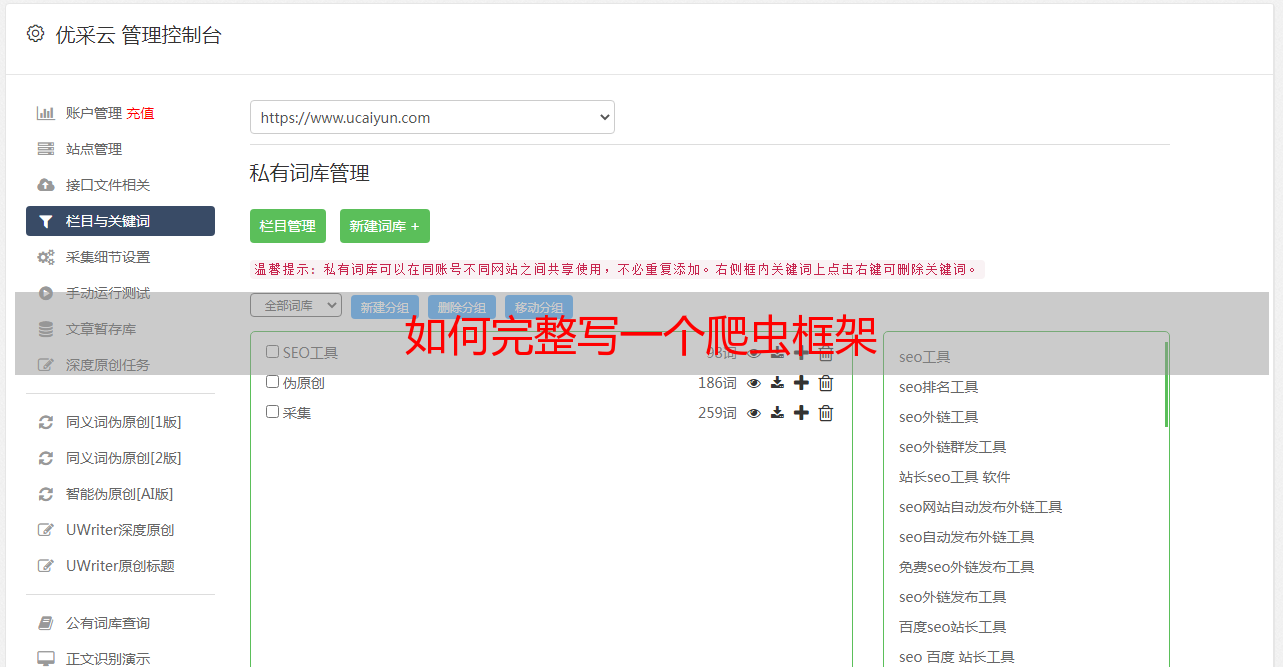Click the keyword list's green scrollbar
Screen dimensions: 1283x667
pos(1166,384)
